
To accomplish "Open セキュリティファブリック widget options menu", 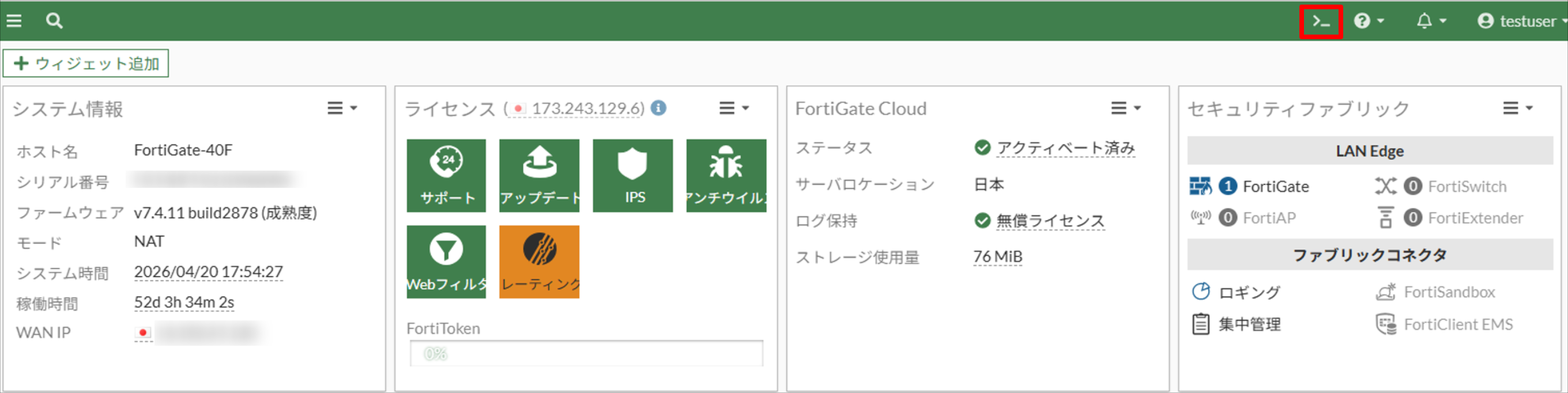I will 1517,108.
